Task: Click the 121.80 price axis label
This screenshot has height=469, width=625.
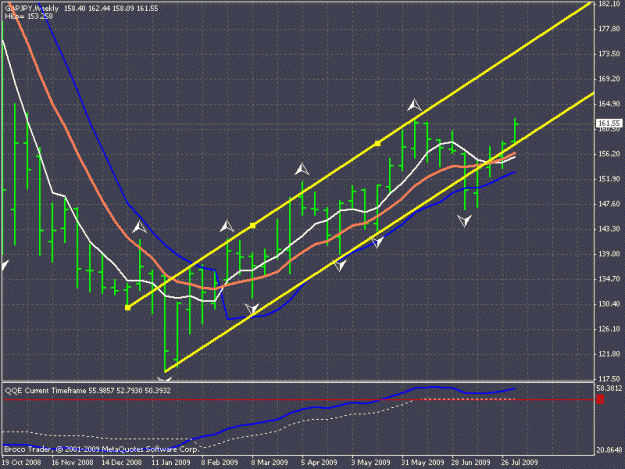Action: tap(609, 353)
